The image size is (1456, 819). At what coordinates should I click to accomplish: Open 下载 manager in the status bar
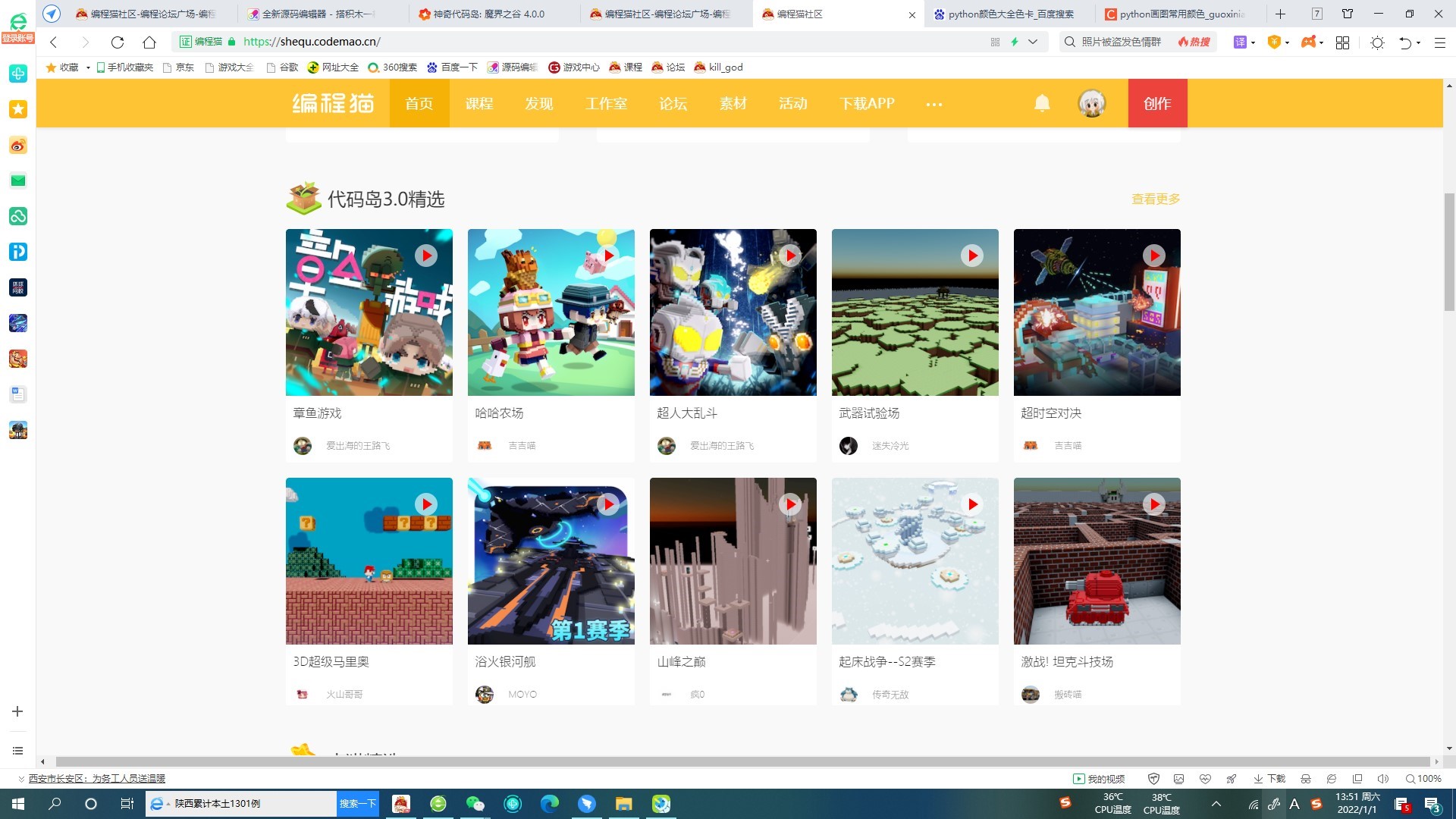pos(1269,779)
